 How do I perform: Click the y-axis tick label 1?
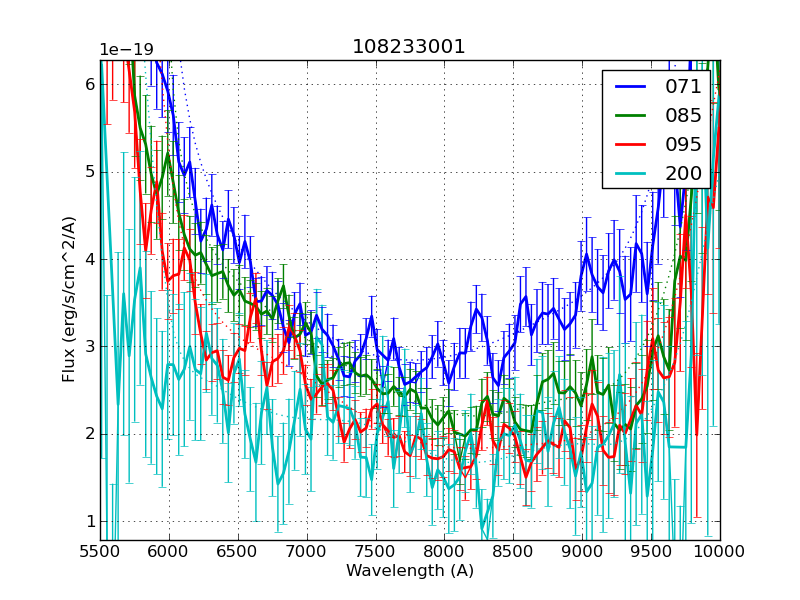[90, 521]
